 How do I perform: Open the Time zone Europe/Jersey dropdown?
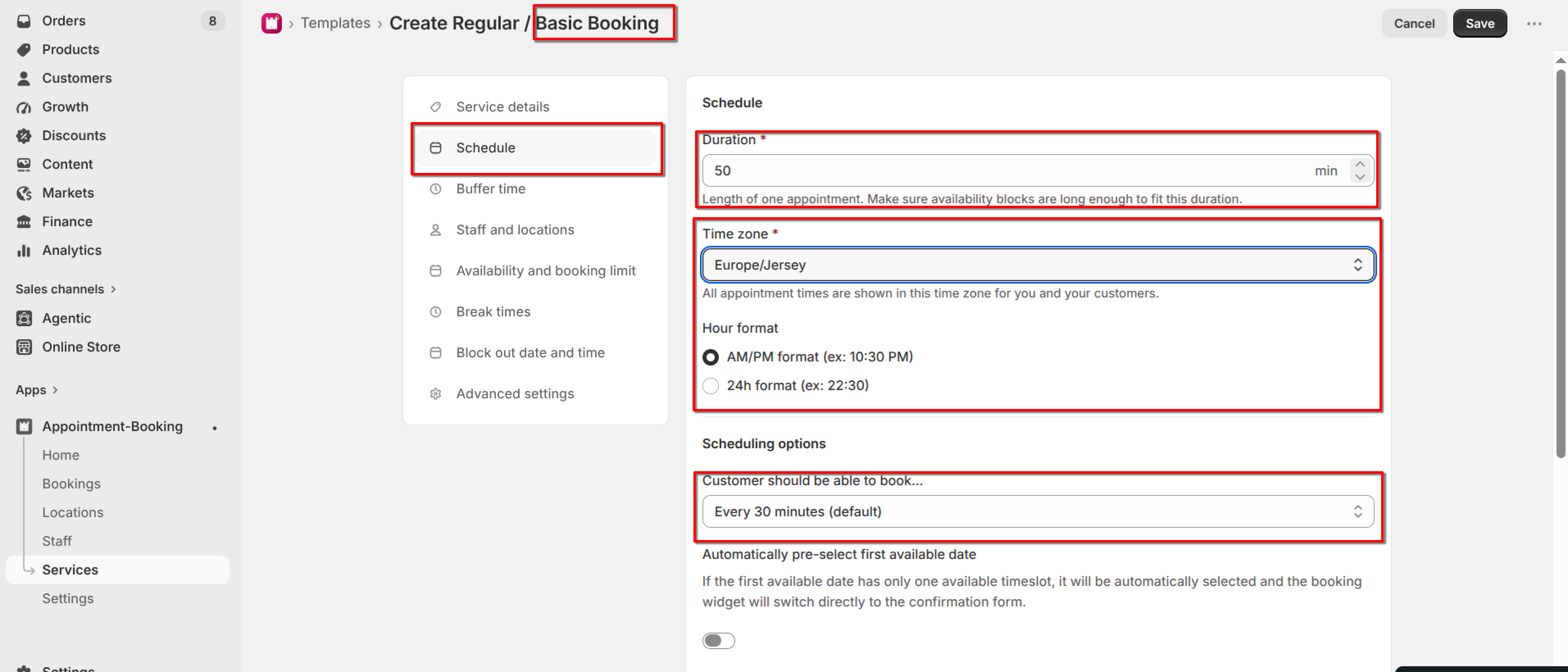click(1037, 264)
